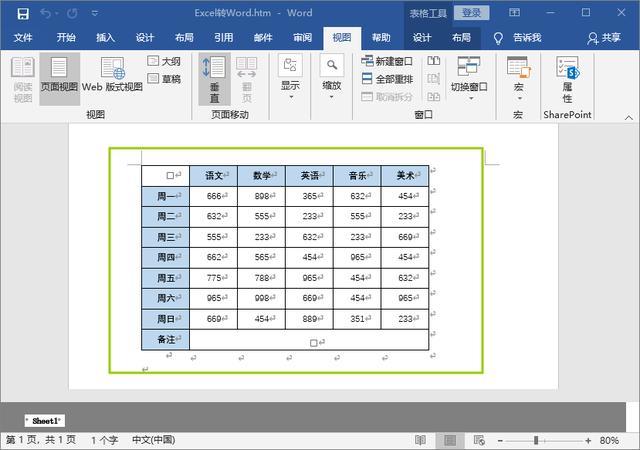Click the 美术 header cell

[x=405, y=176]
